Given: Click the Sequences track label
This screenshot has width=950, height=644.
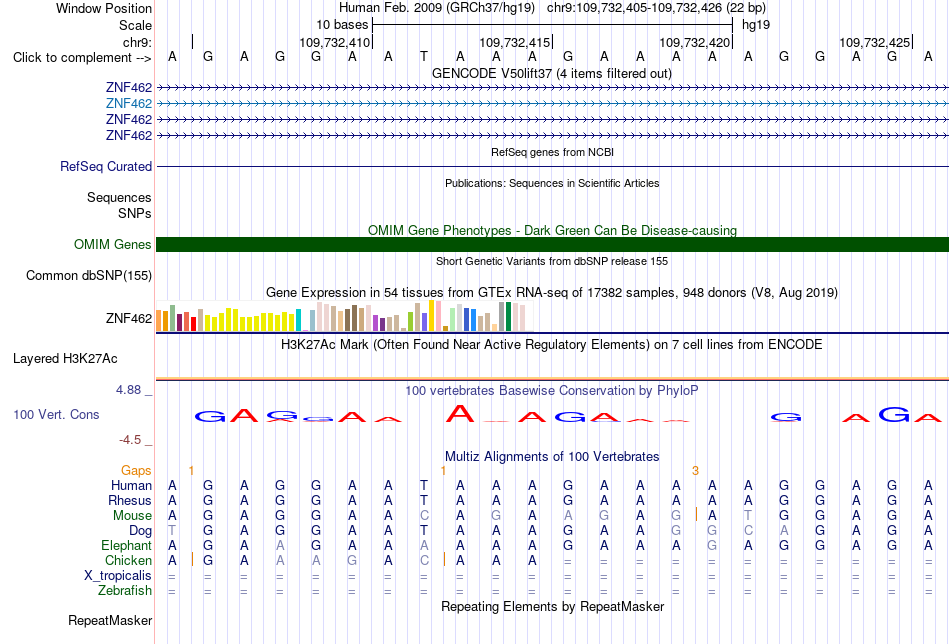Looking at the screenshot, I should click(x=119, y=198).
